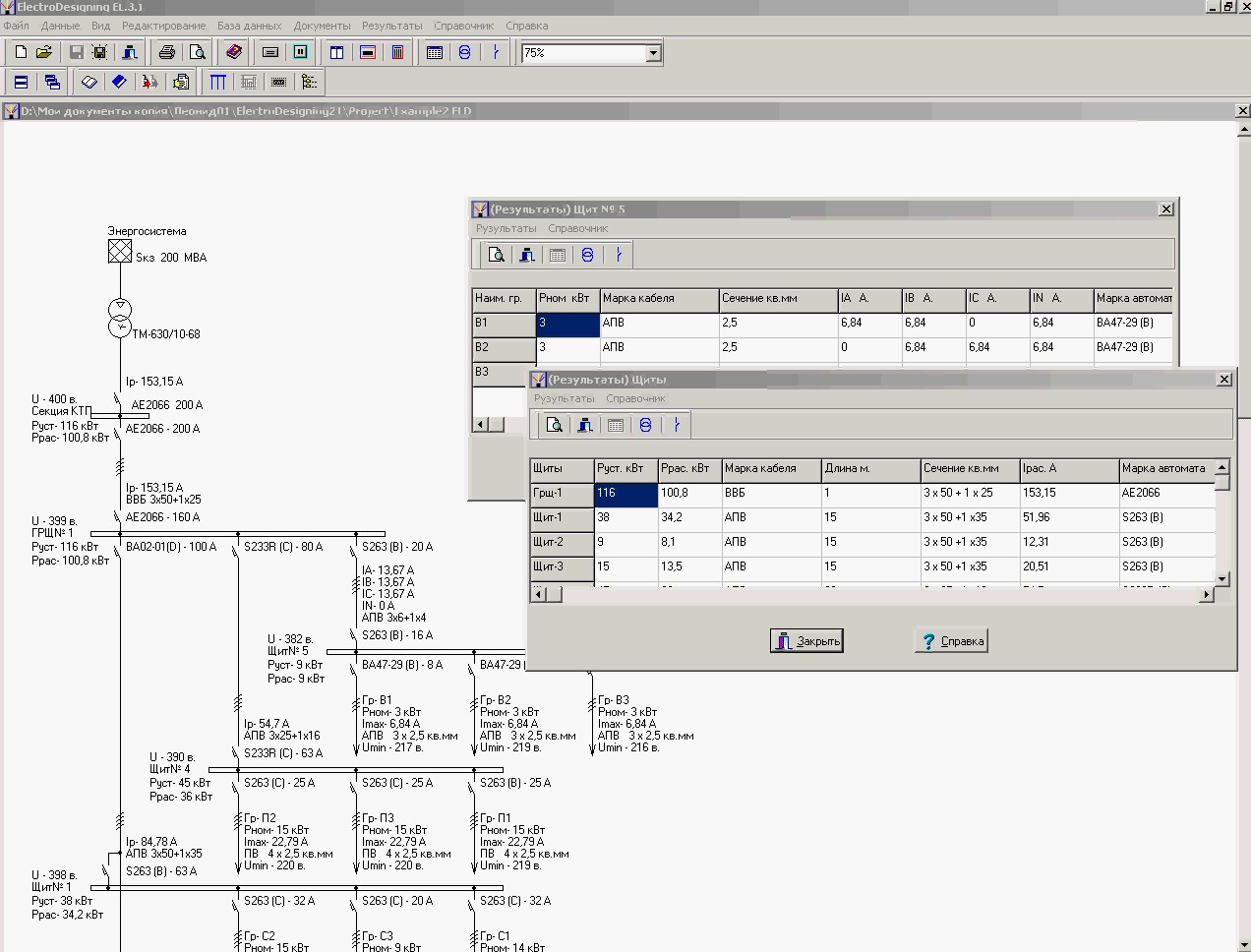Open the table view icon in Щит №5 window

[556, 254]
